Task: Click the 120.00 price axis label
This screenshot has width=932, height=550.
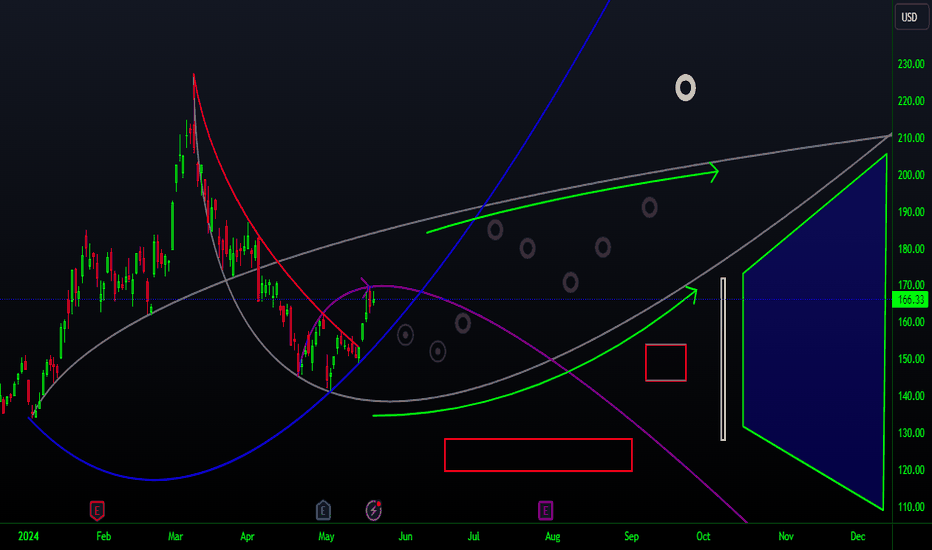Action: tap(911, 470)
